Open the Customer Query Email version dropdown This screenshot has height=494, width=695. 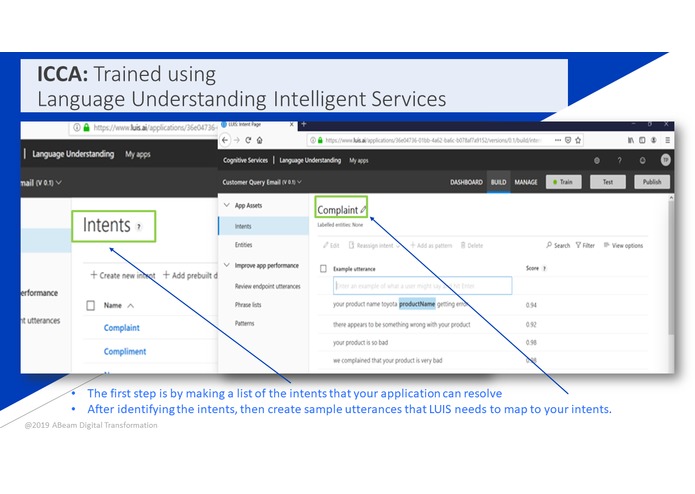(x=300, y=182)
